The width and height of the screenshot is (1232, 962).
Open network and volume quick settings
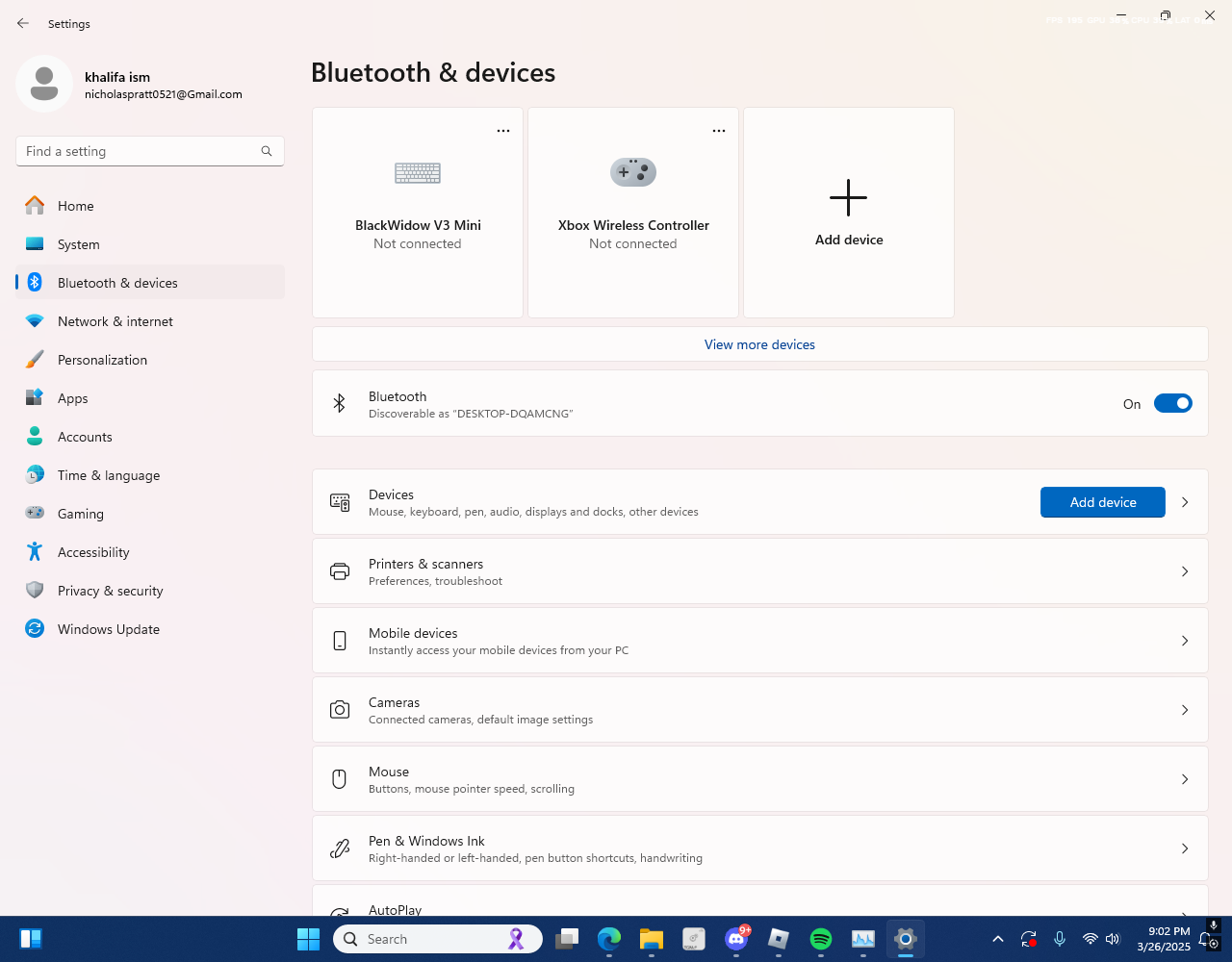click(x=1101, y=939)
